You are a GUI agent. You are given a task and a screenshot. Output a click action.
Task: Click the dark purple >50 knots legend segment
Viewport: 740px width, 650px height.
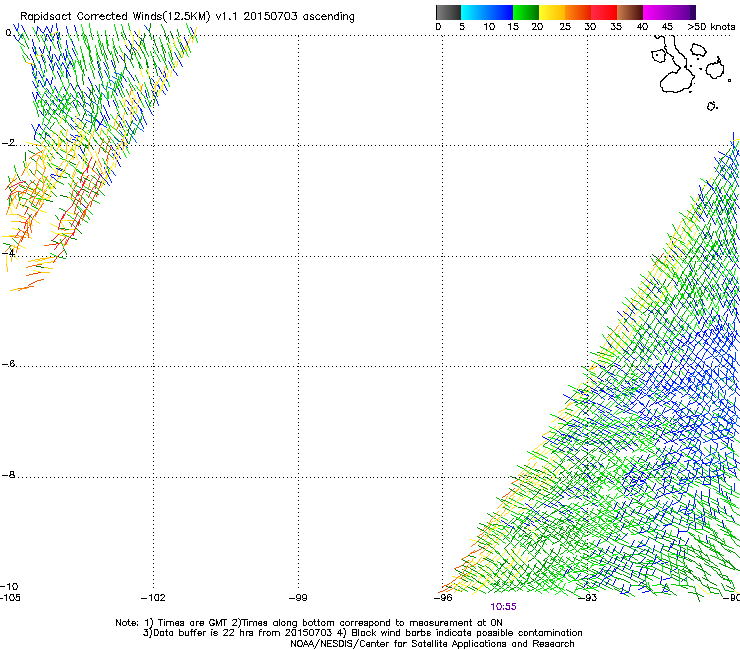point(693,12)
